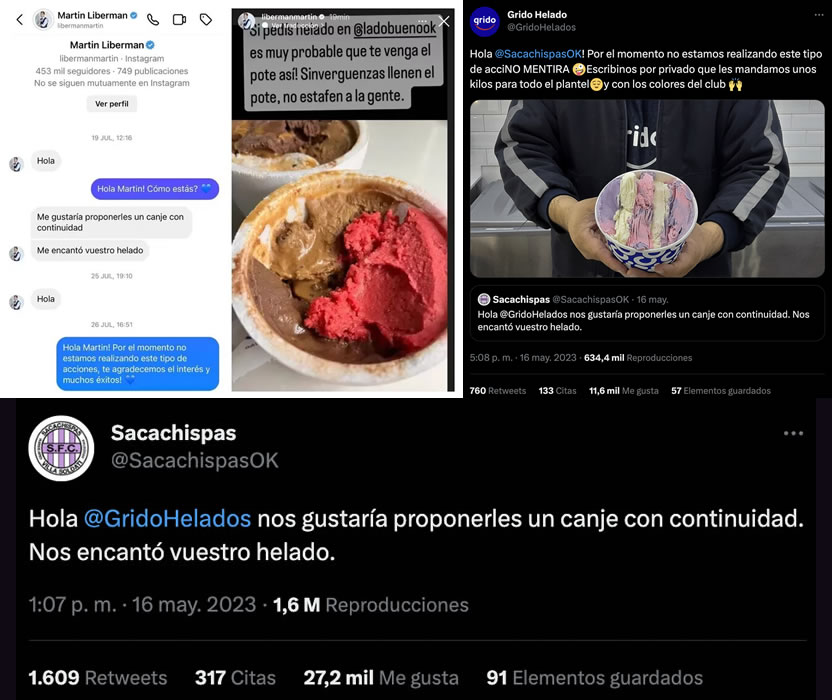Show the 27,2 mil Me gusta
The width and height of the screenshot is (832, 700).
tap(380, 678)
